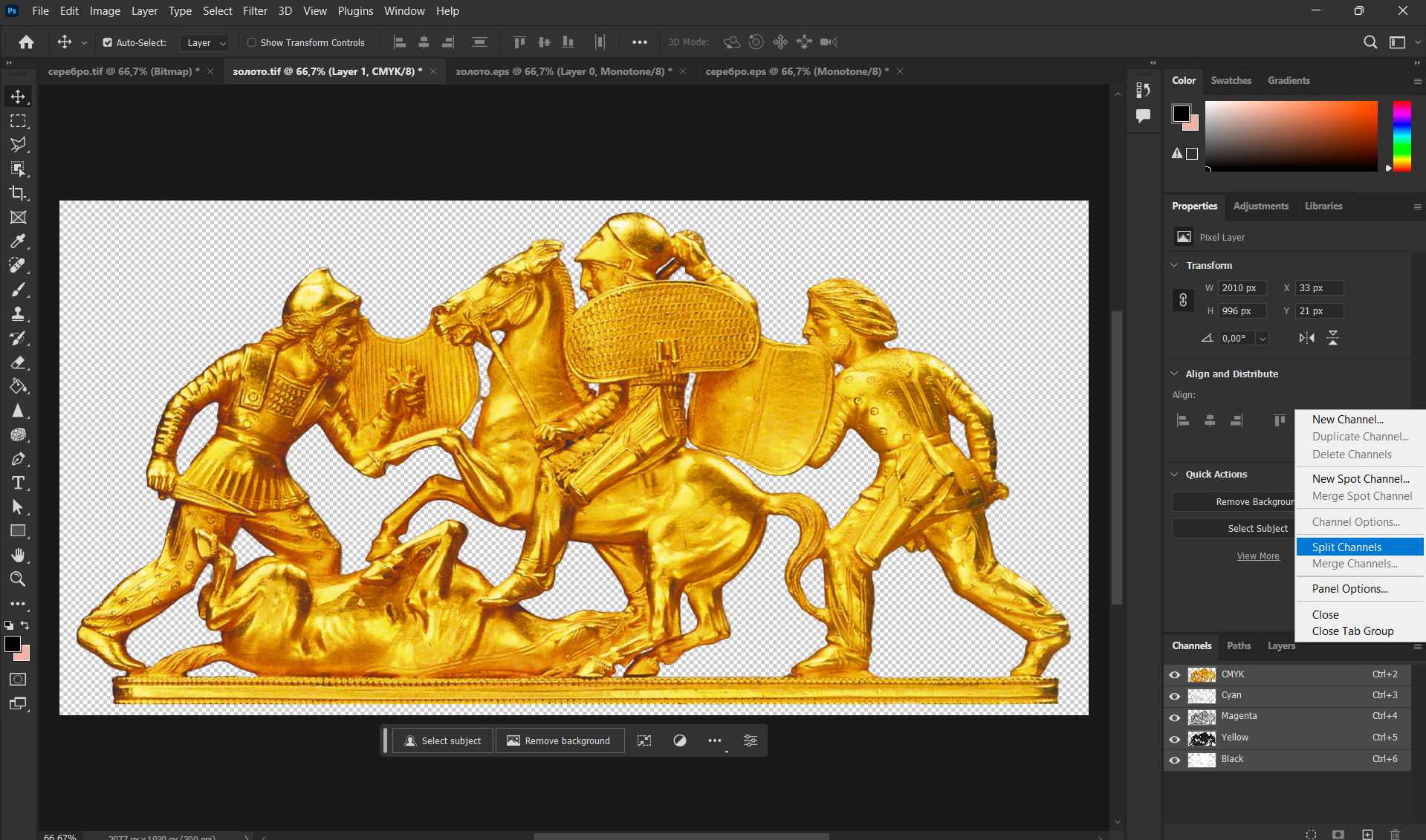Hide the Cyan channel visibility

tap(1175, 696)
